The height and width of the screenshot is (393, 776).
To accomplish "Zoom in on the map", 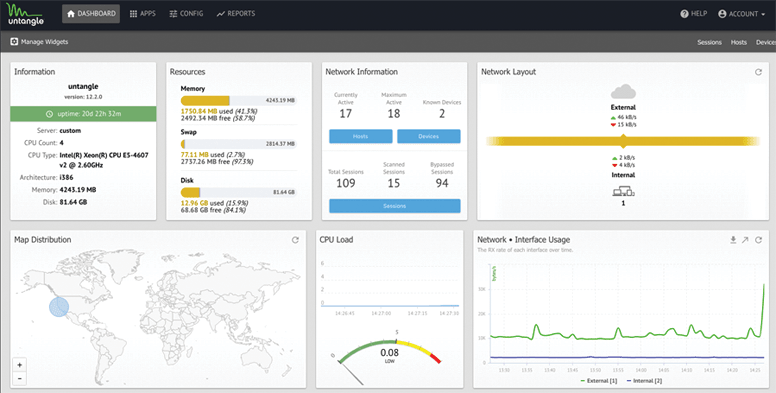I will [x=20, y=365].
